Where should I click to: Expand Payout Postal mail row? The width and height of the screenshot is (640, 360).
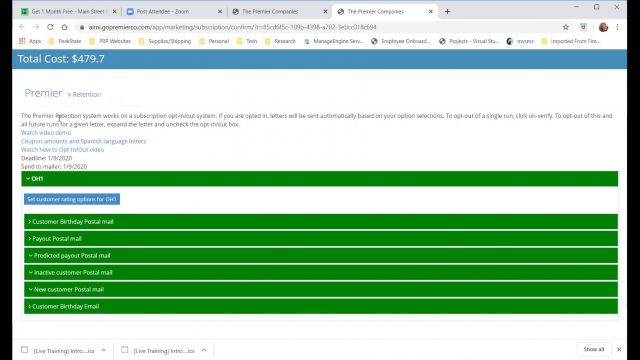(321, 238)
